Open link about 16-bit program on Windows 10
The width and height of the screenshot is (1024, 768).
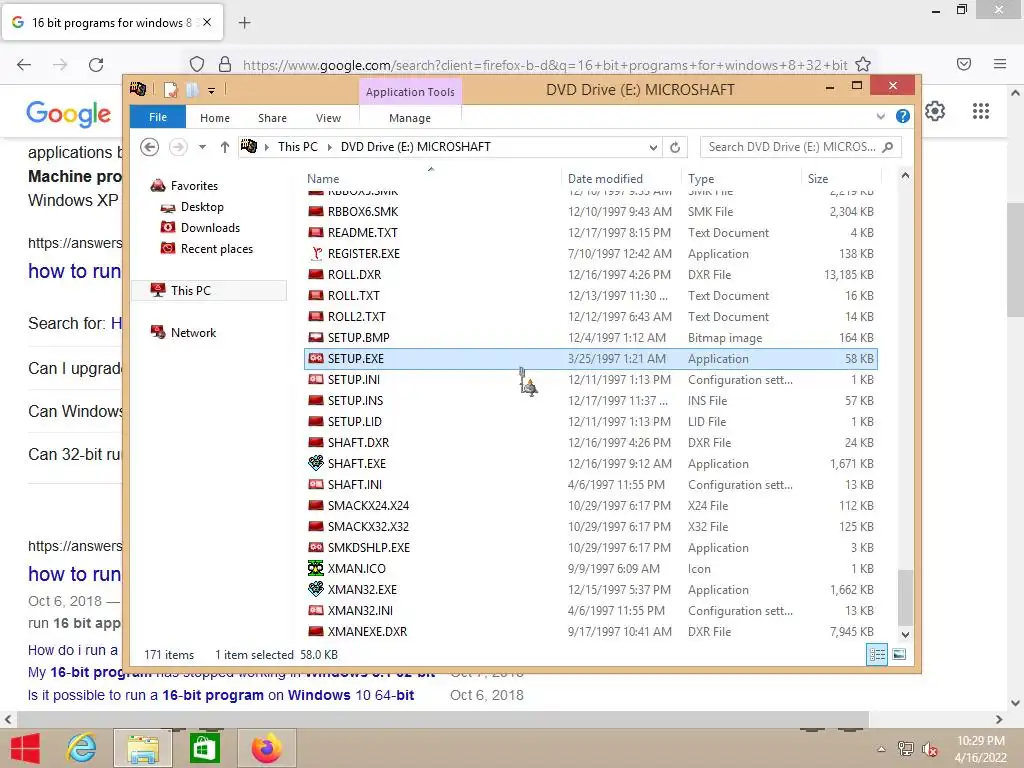coord(221,695)
